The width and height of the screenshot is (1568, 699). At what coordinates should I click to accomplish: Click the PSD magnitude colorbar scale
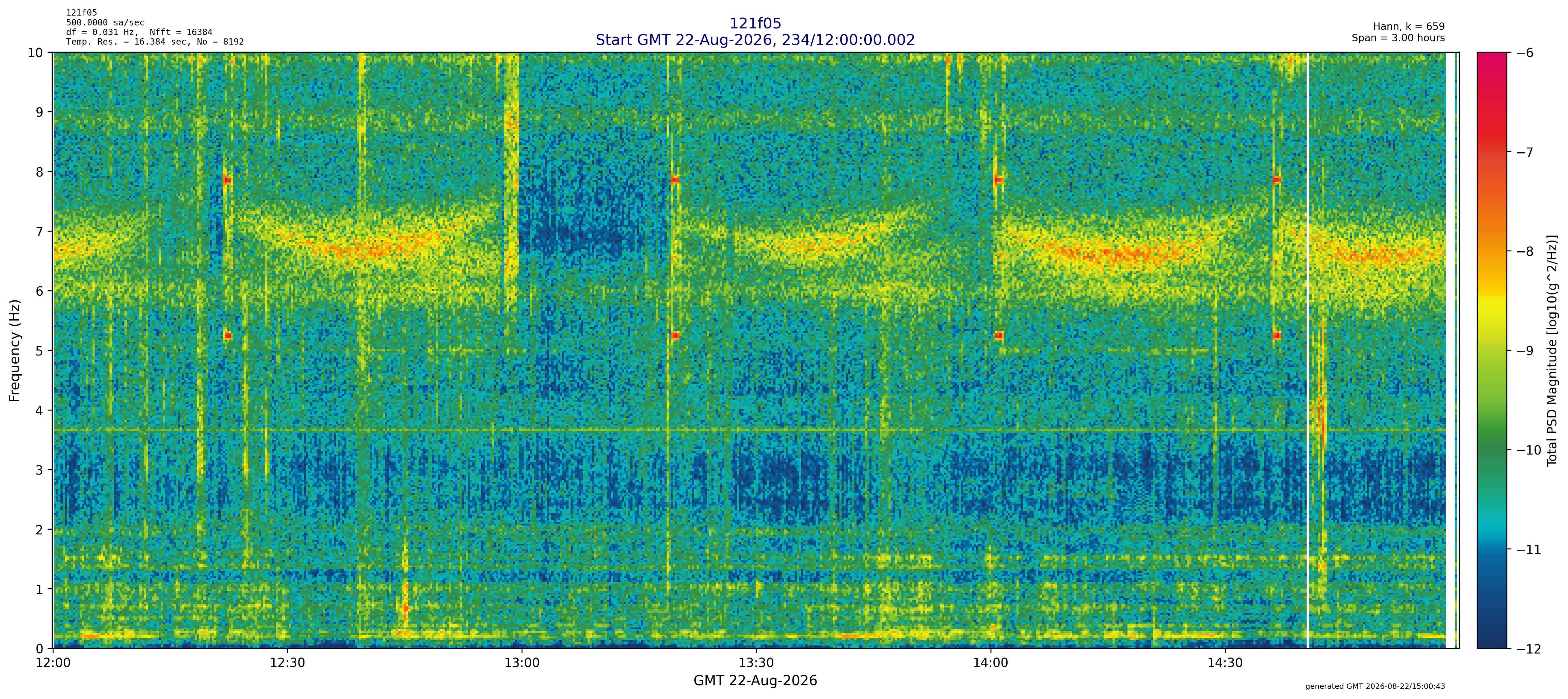click(1493, 351)
